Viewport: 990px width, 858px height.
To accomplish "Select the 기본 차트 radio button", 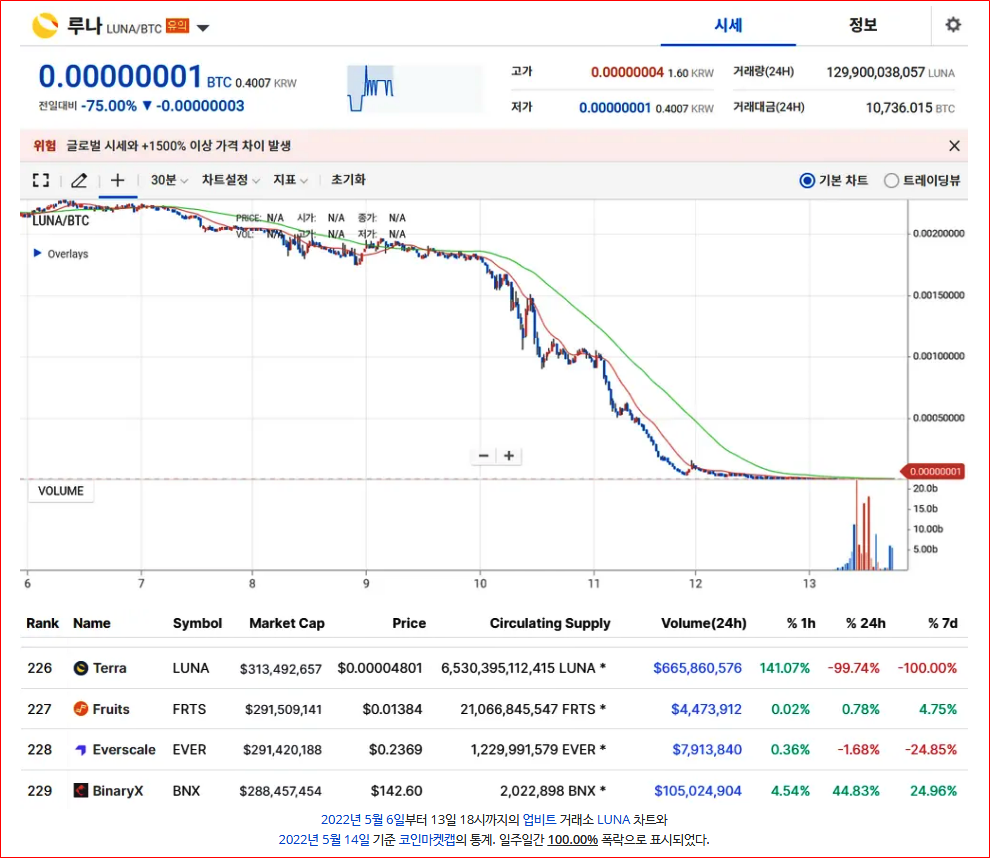I will point(807,181).
